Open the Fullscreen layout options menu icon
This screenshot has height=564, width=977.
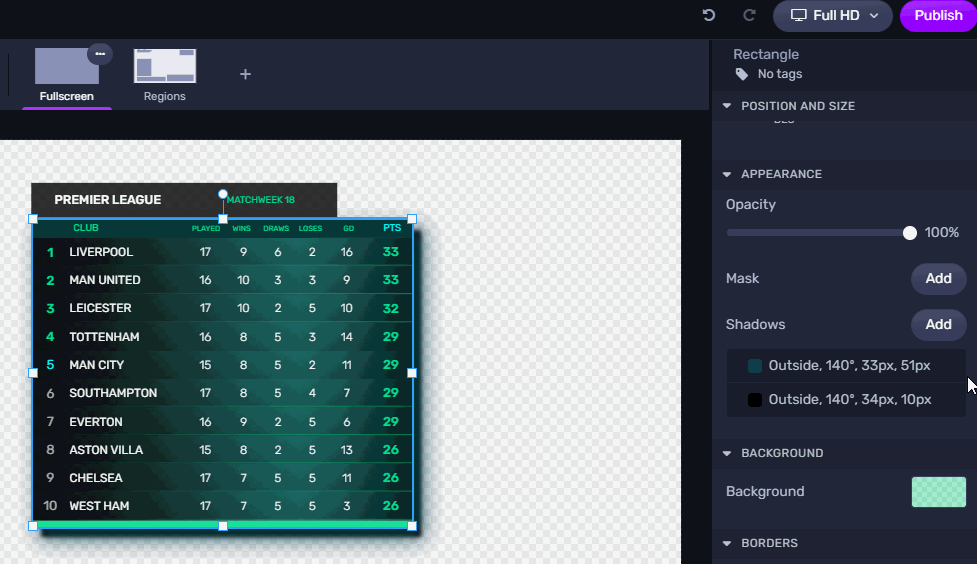point(100,54)
